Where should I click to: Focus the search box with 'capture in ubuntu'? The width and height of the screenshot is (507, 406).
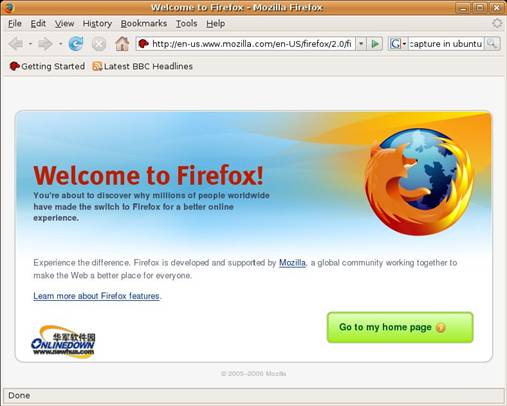click(x=446, y=44)
